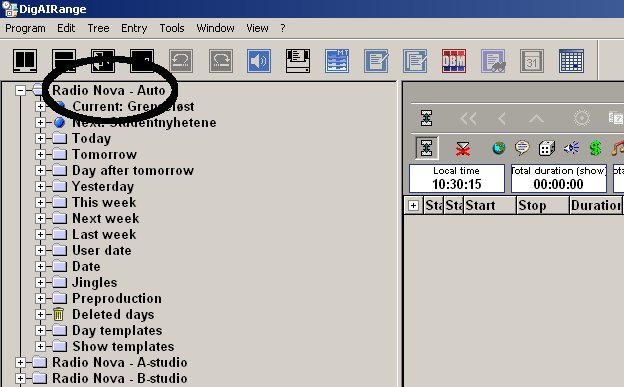Expand the Tomorrow folder
This screenshot has height=387, width=624.
click(x=40, y=154)
